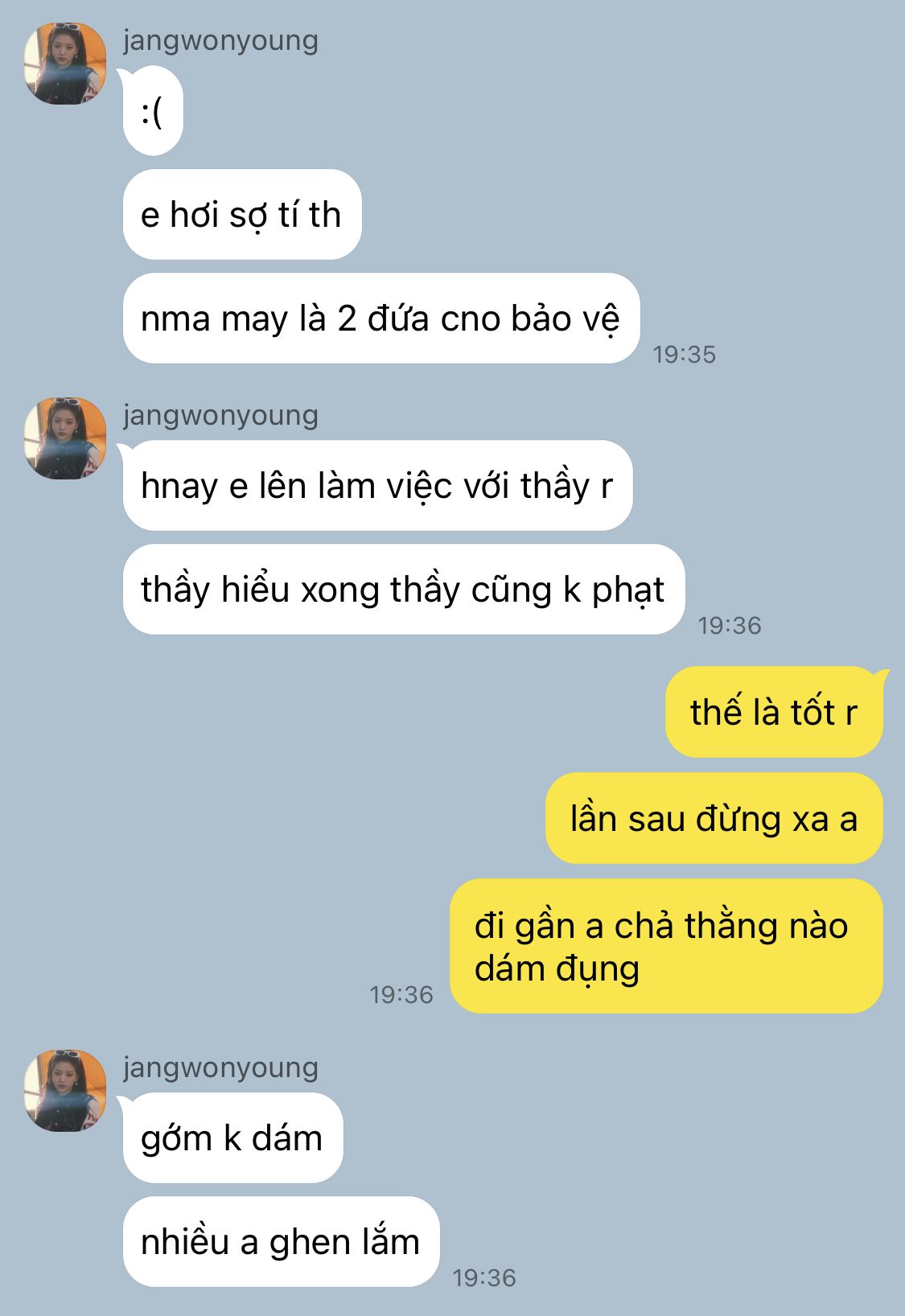
Task: Tap the yellow "lần sau đừng xa a" message
Action: point(714,819)
